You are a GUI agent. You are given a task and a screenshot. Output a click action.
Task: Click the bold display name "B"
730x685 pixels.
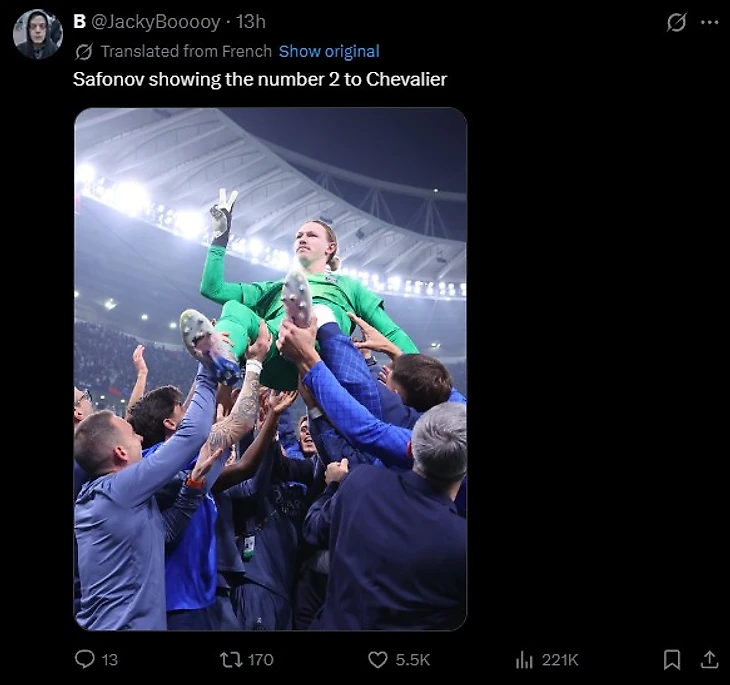pos(80,22)
